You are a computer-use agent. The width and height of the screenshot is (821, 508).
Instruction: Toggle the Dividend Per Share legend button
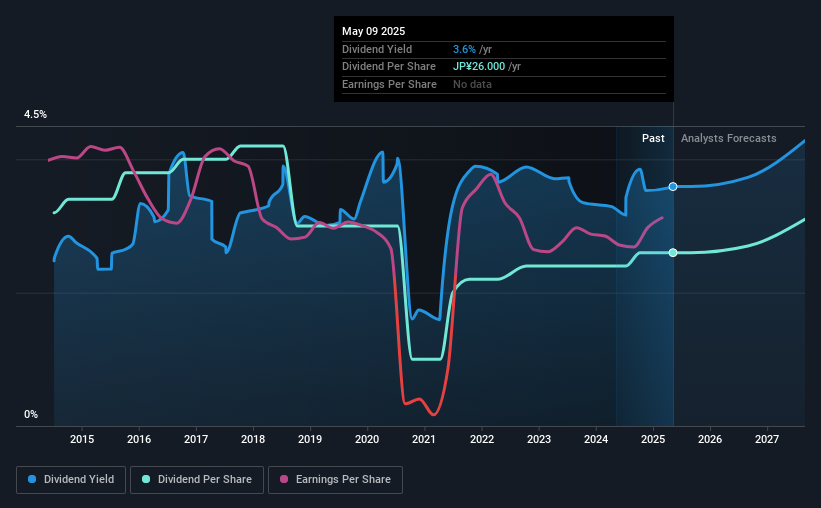197,480
